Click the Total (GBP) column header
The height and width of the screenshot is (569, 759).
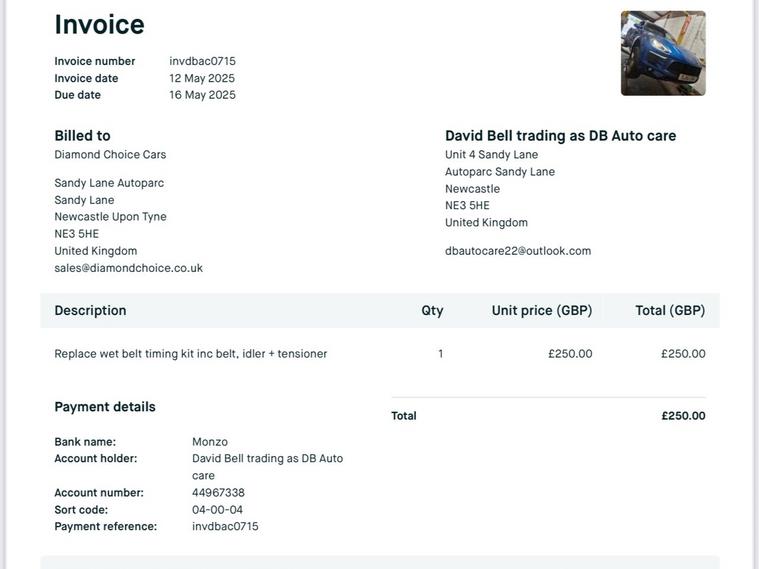pos(670,310)
